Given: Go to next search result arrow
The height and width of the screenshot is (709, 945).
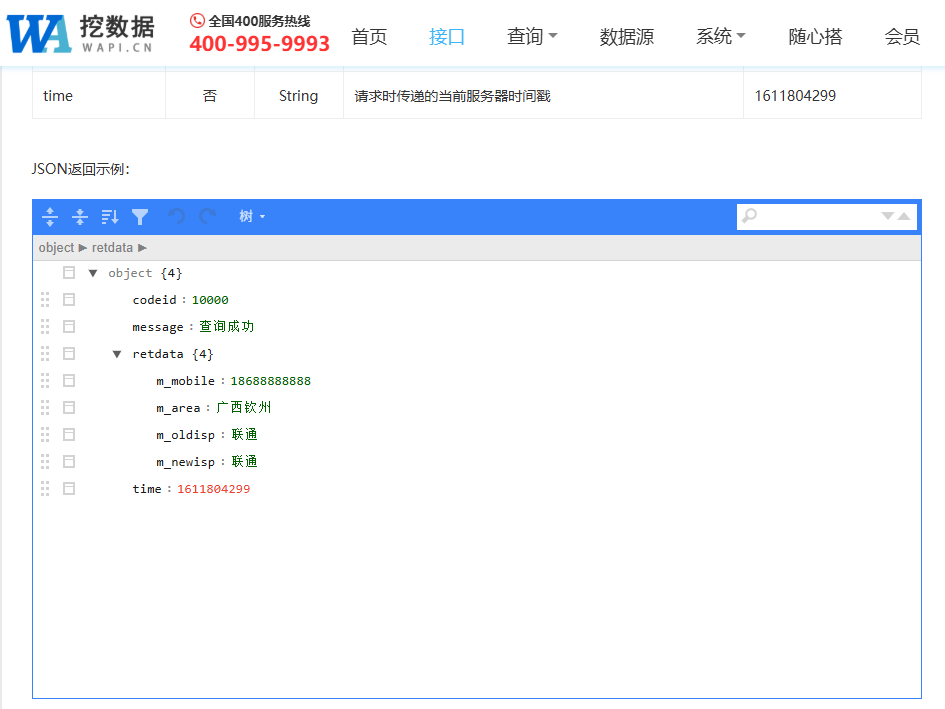Looking at the screenshot, I should [887, 216].
